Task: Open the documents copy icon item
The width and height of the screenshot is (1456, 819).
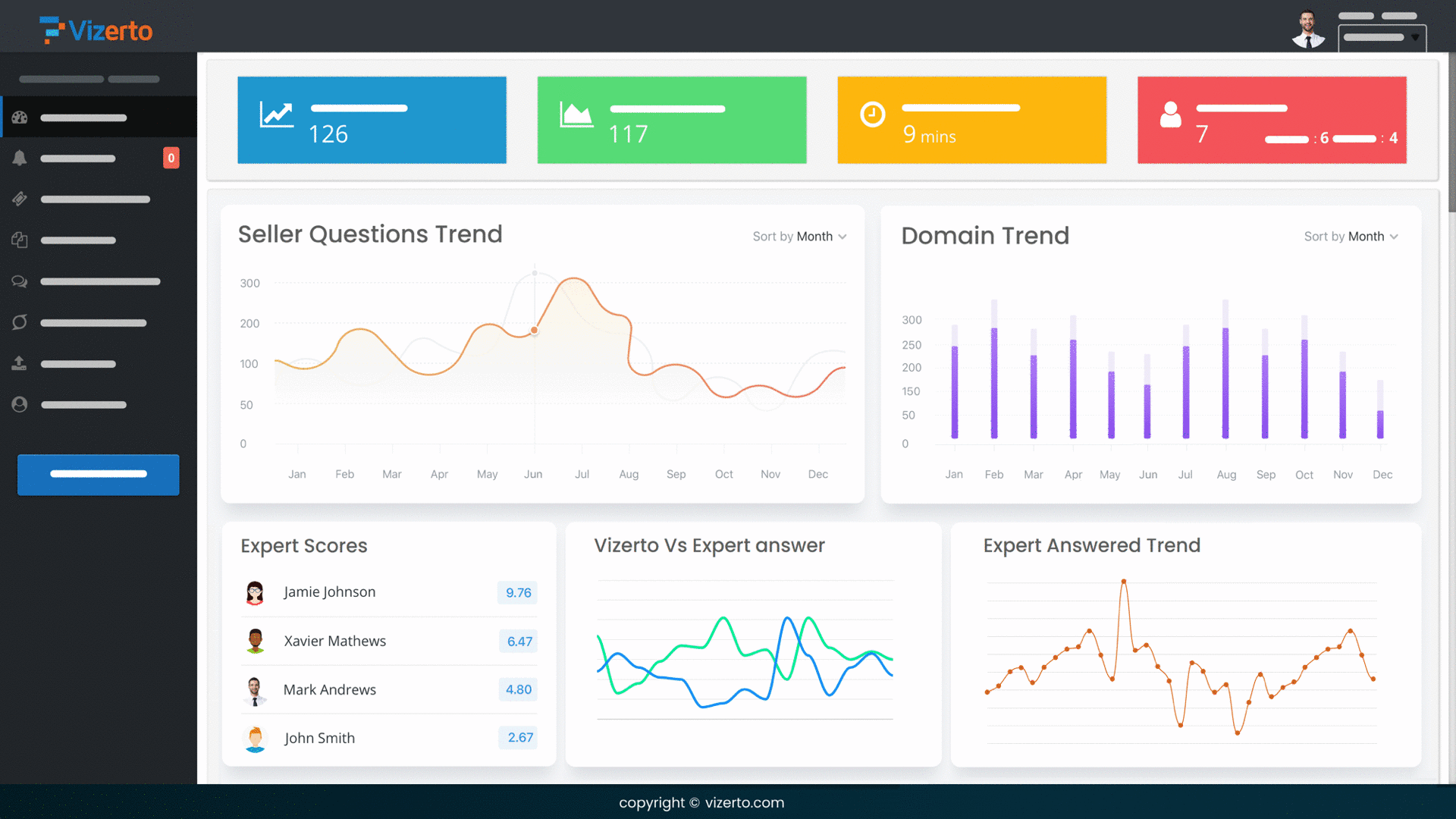Action: (20, 240)
